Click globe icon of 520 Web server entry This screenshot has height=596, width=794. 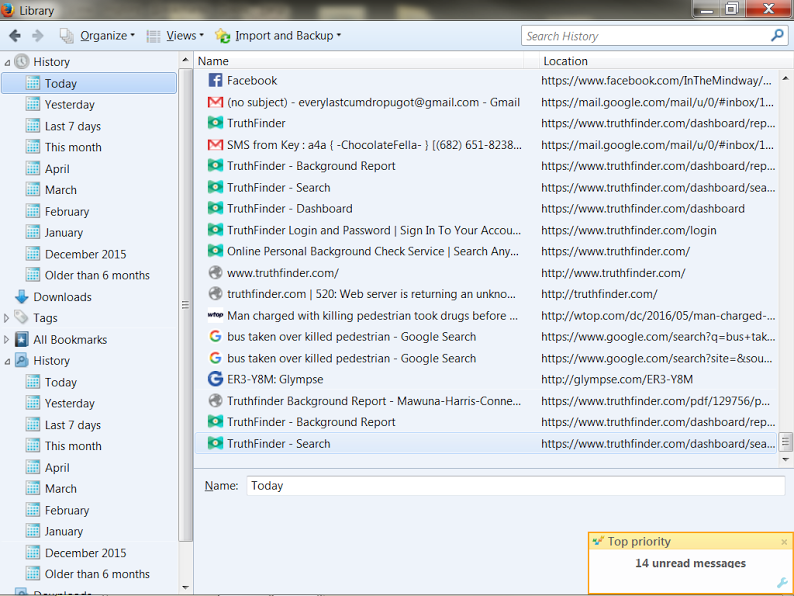(215, 294)
